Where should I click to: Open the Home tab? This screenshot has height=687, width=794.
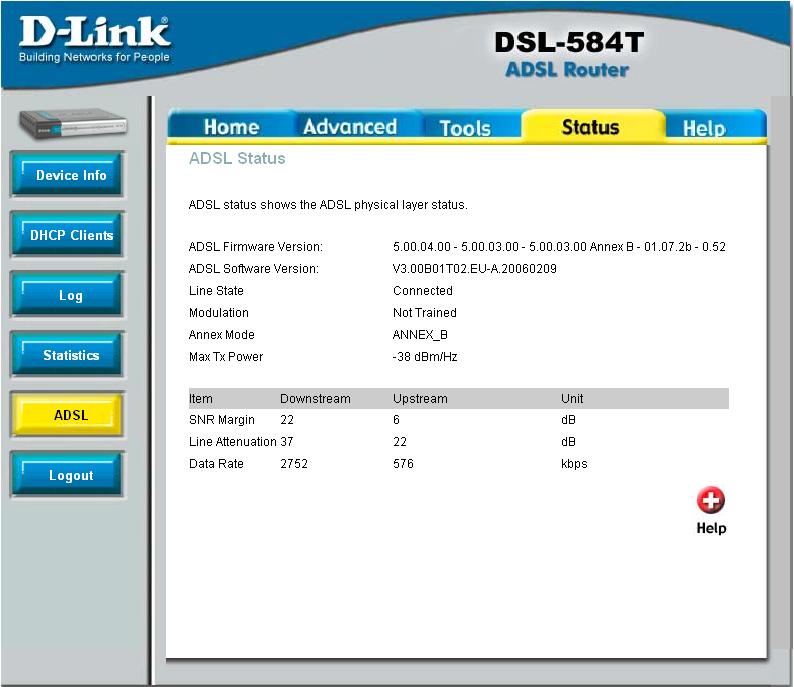click(231, 127)
